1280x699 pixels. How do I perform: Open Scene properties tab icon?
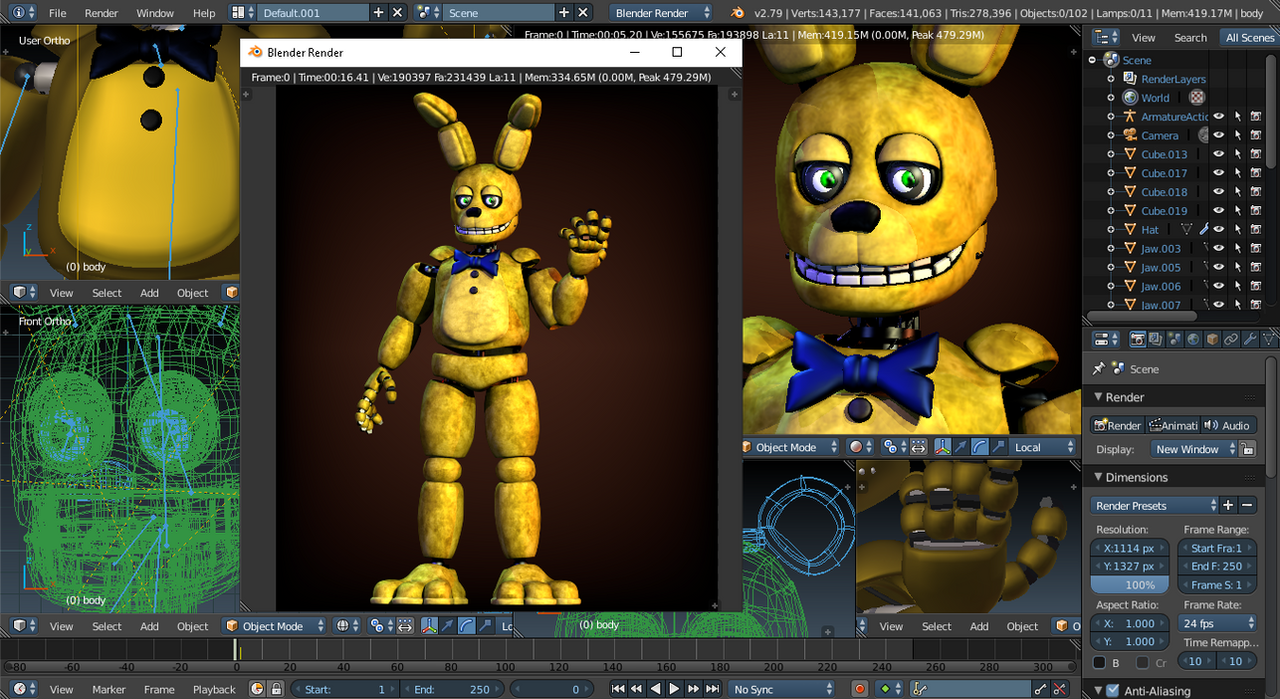tap(1175, 340)
